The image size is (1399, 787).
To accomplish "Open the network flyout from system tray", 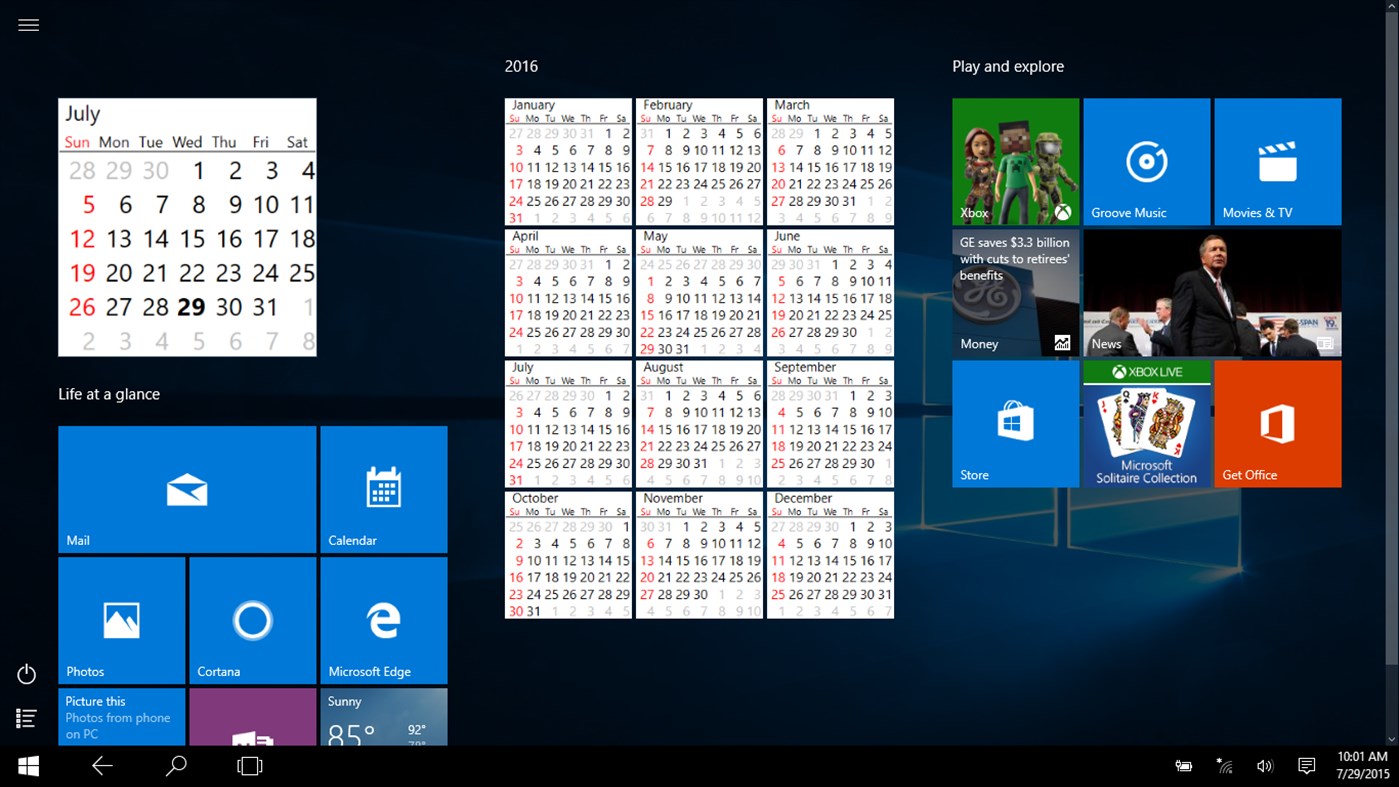I will pos(1224,765).
